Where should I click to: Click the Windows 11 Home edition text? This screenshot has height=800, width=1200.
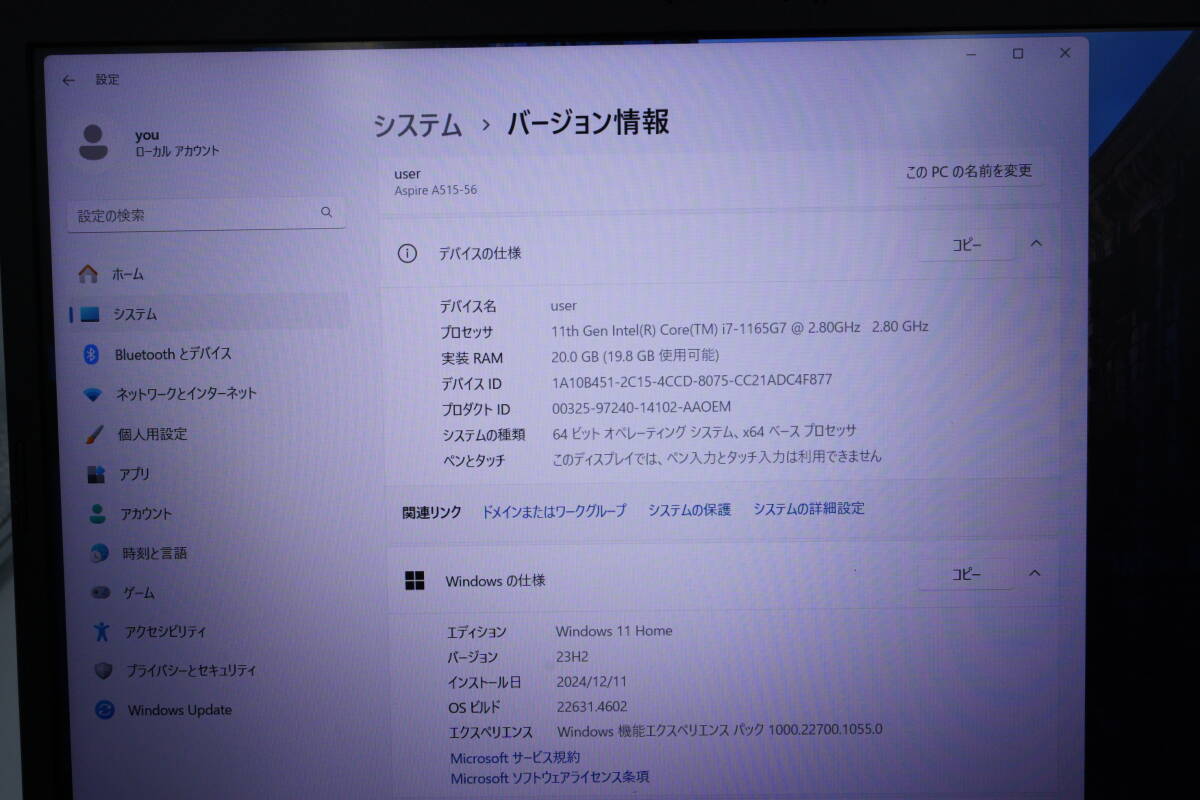(x=614, y=631)
